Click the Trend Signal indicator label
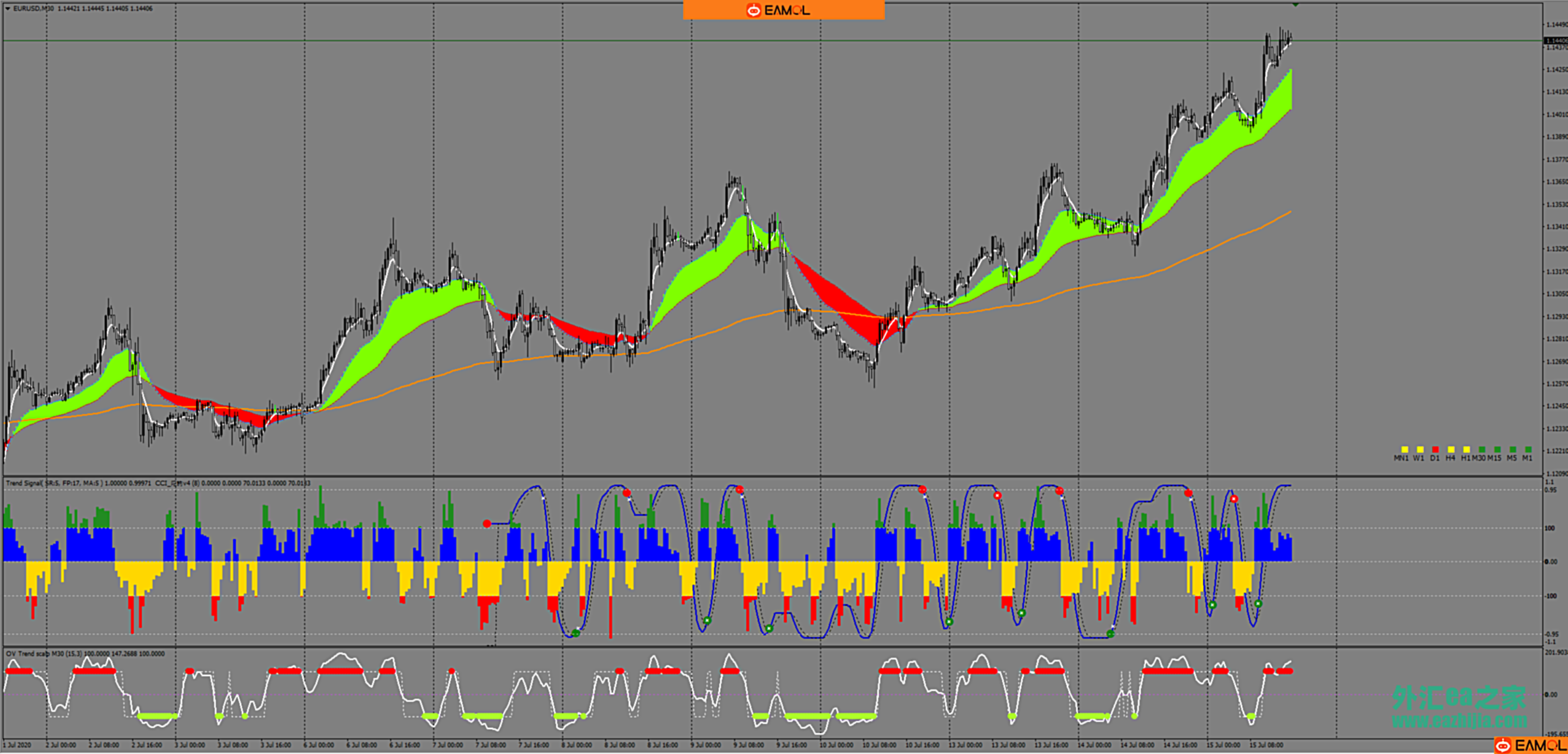The width and height of the screenshot is (1568, 754). (x=24, y=483)
